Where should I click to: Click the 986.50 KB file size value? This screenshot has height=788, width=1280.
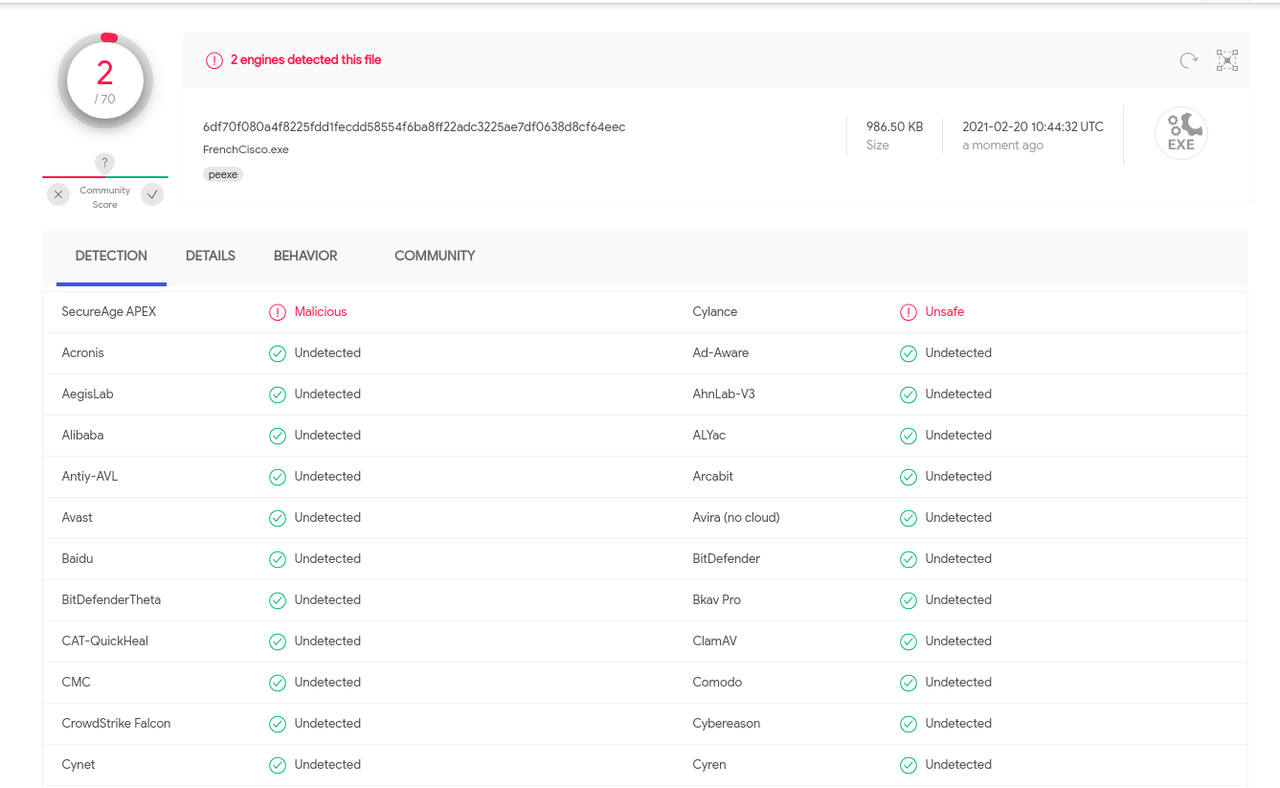click(895, 127)
